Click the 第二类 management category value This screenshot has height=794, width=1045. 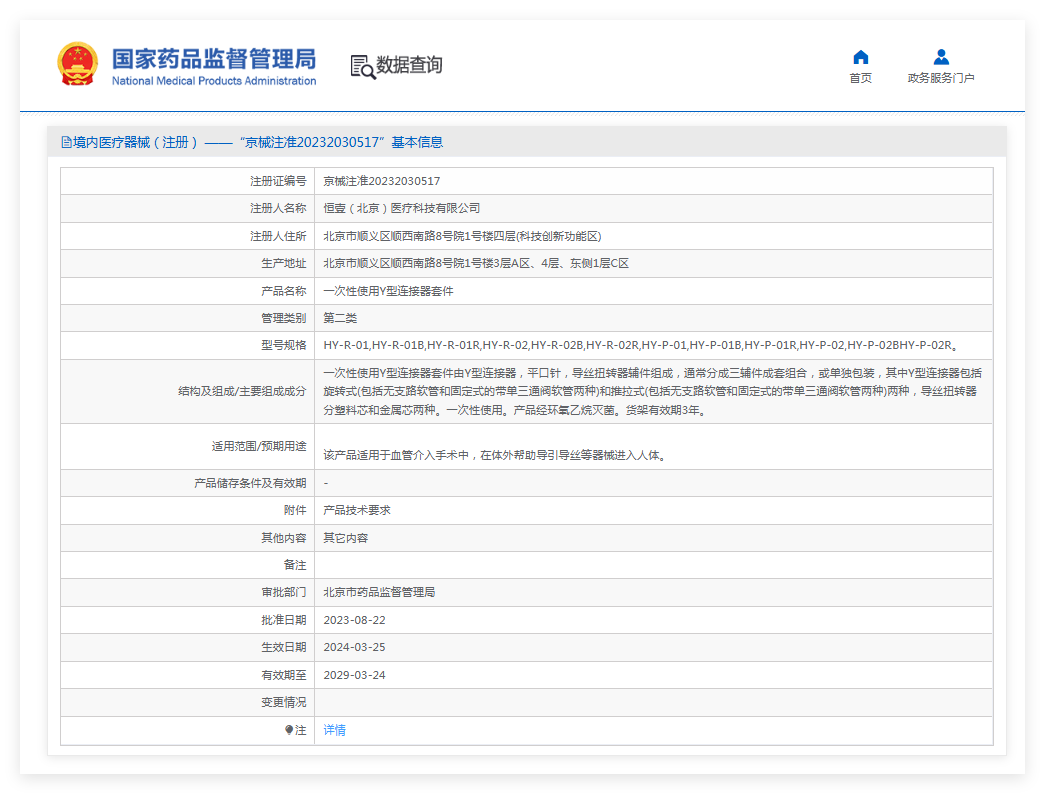pyautogui.click(x=341, y=318)
